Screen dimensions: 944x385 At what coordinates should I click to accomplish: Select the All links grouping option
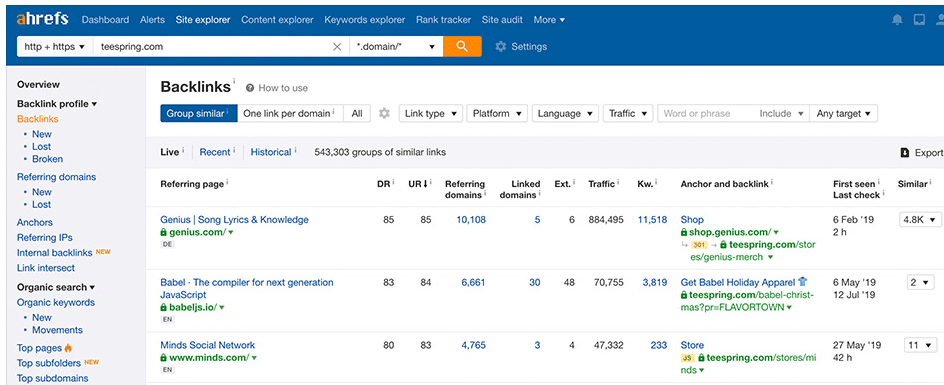click(357, 113)
